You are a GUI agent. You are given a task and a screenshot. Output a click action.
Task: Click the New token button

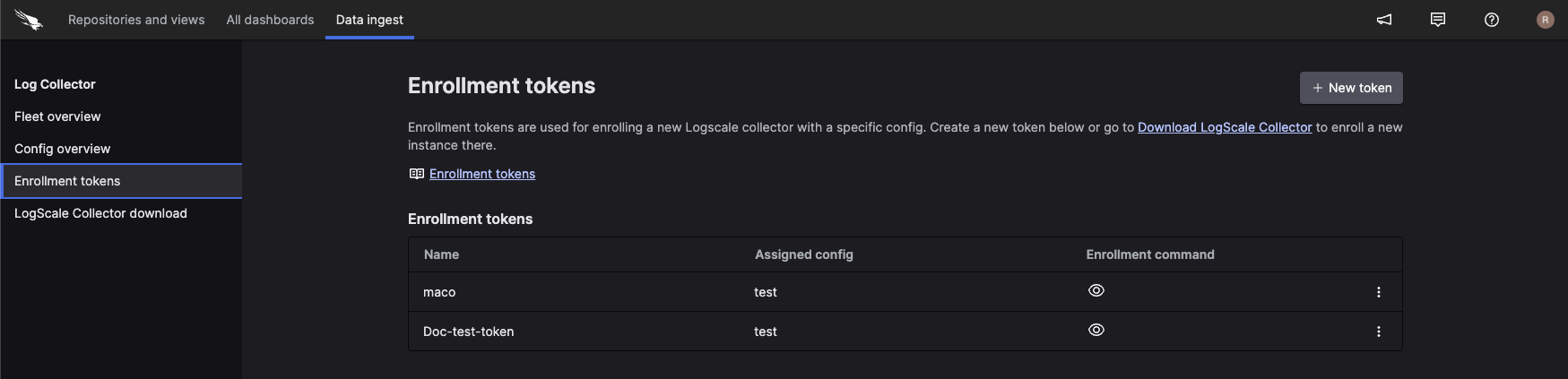pos(1351,88)
